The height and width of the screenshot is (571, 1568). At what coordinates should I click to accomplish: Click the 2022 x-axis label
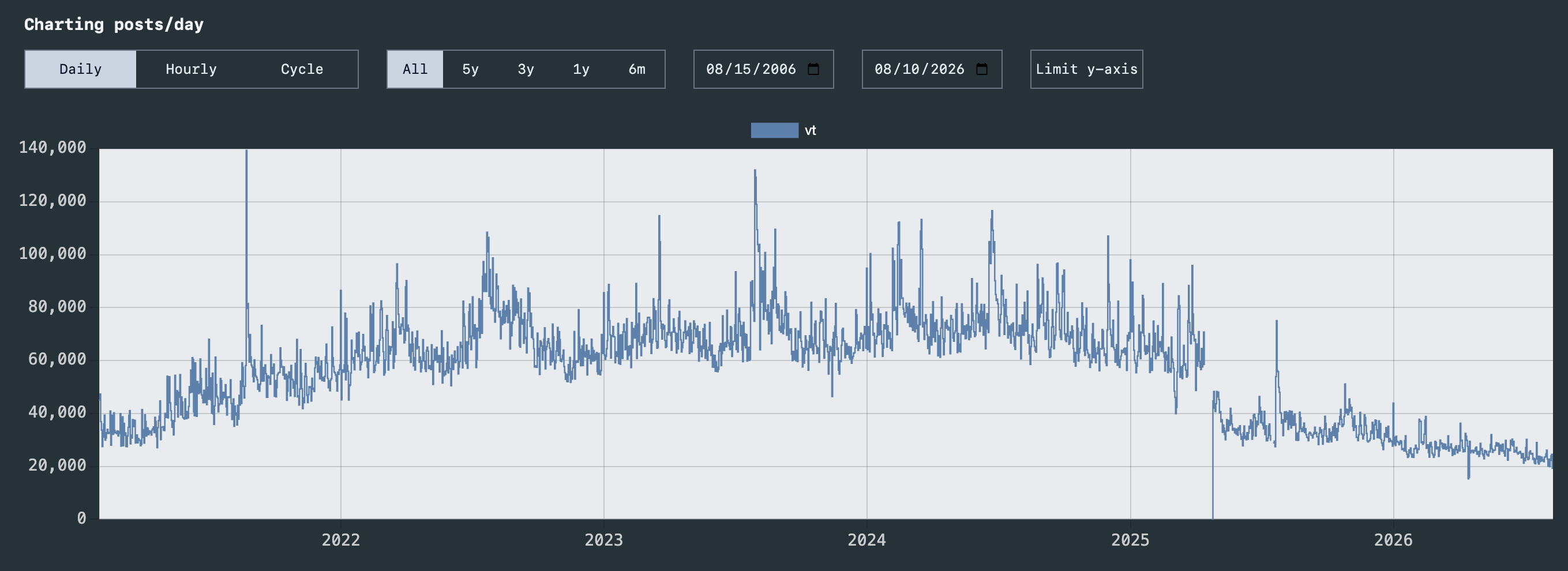[341, 540]
